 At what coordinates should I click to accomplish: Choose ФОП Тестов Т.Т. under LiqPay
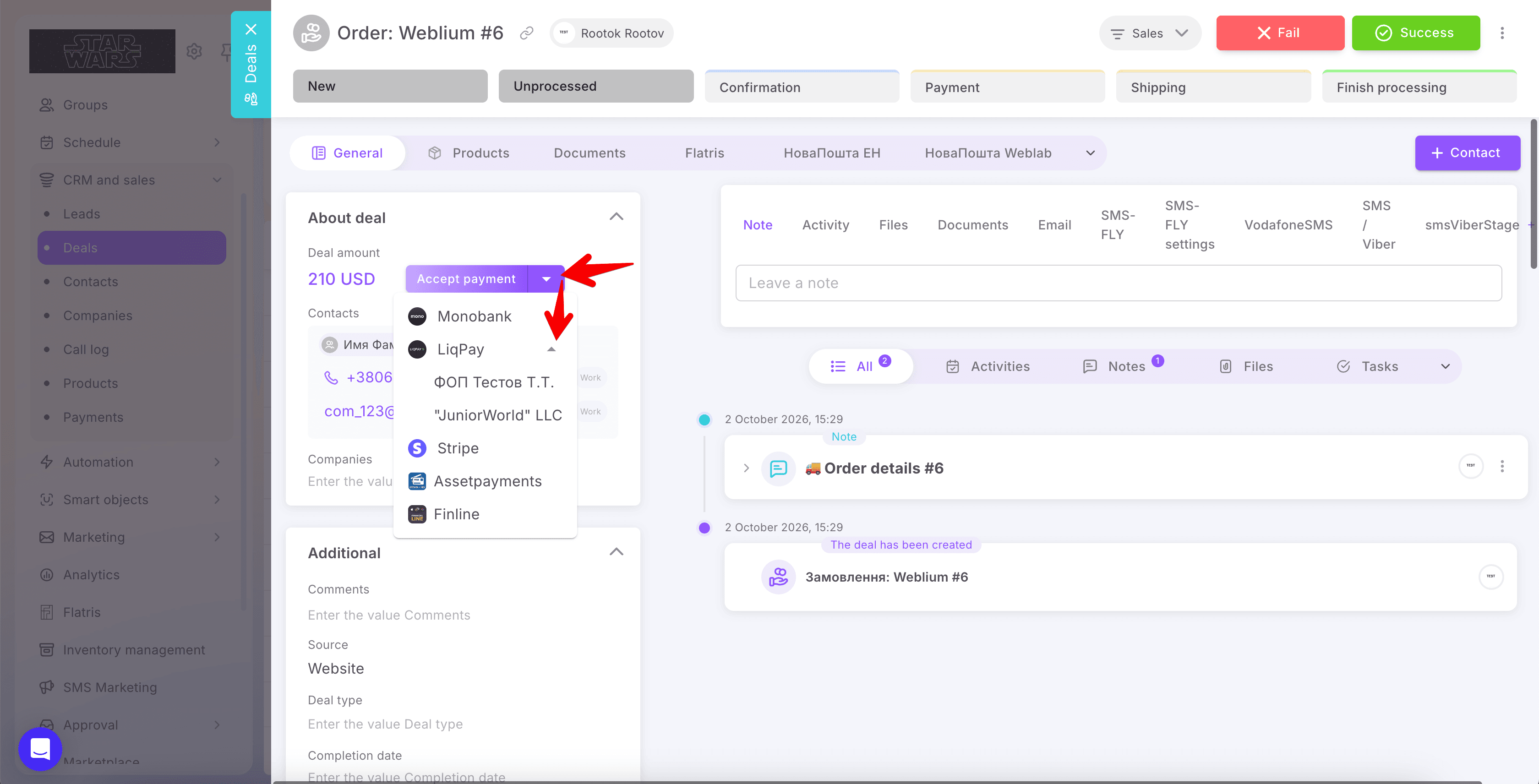[x=493, y=382]
